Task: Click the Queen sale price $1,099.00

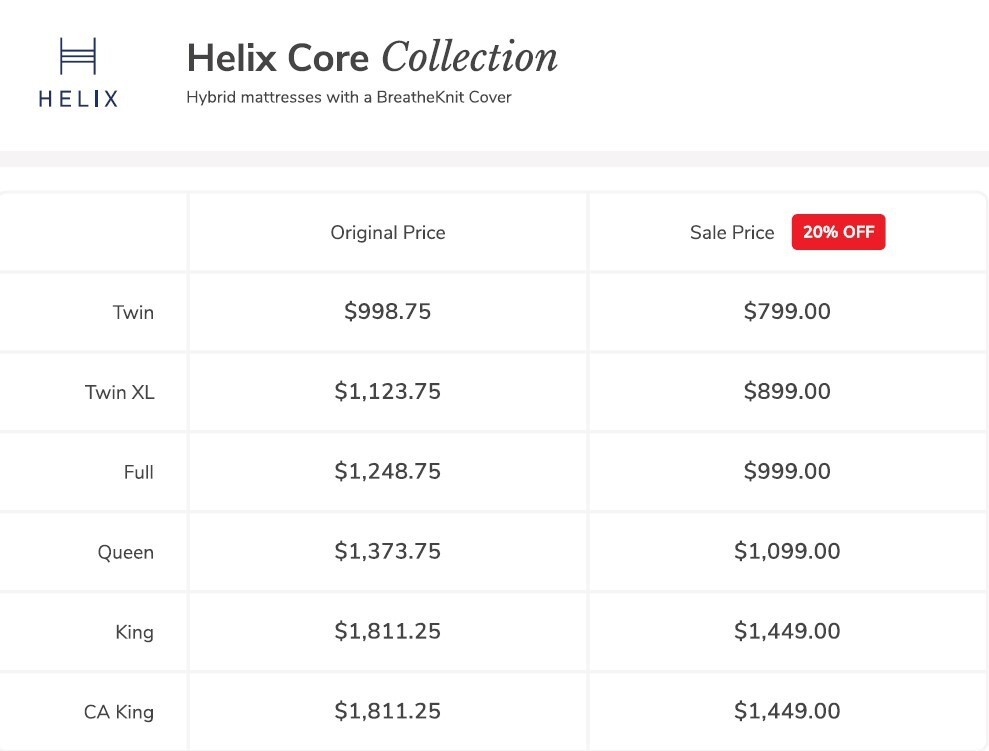Action: tap(787, 552)
